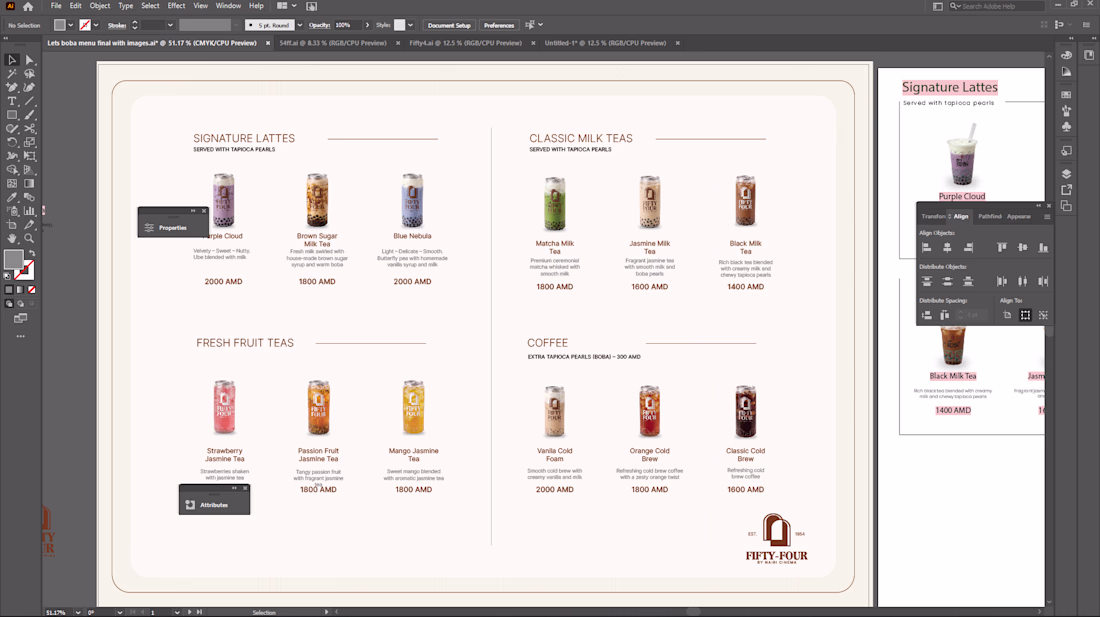Click Horizontal Distribute Center icon
1100x617 pixels.
click(1023, 281)
